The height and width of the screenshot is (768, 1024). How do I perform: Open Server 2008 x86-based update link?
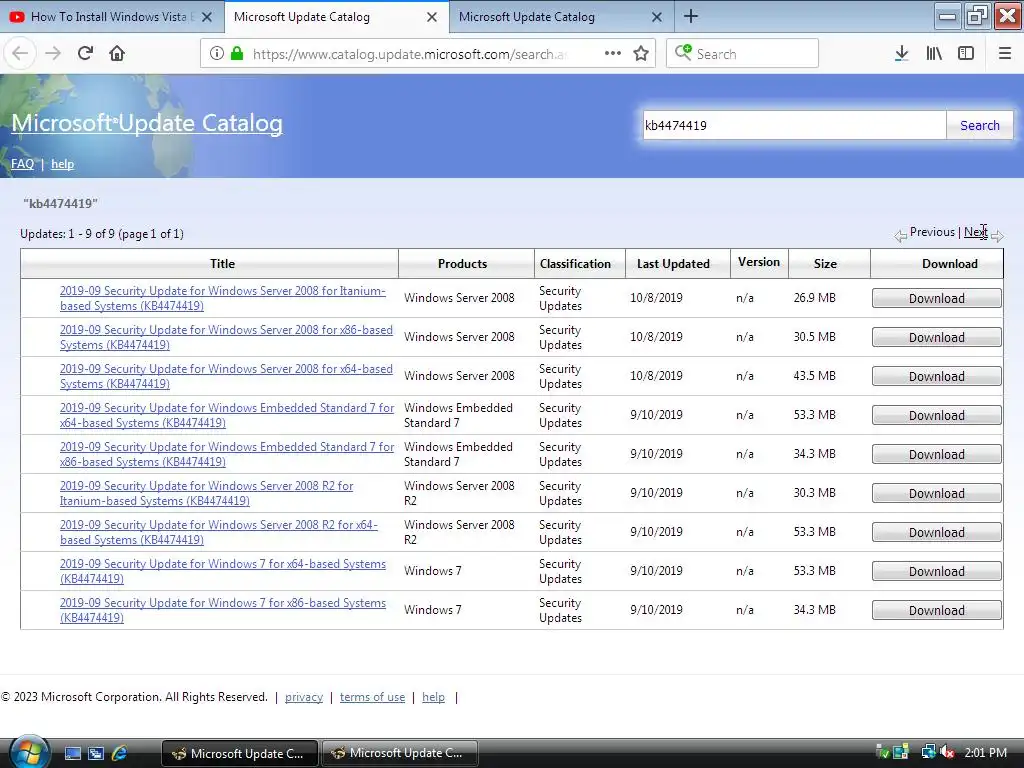(x=227, y=337)
